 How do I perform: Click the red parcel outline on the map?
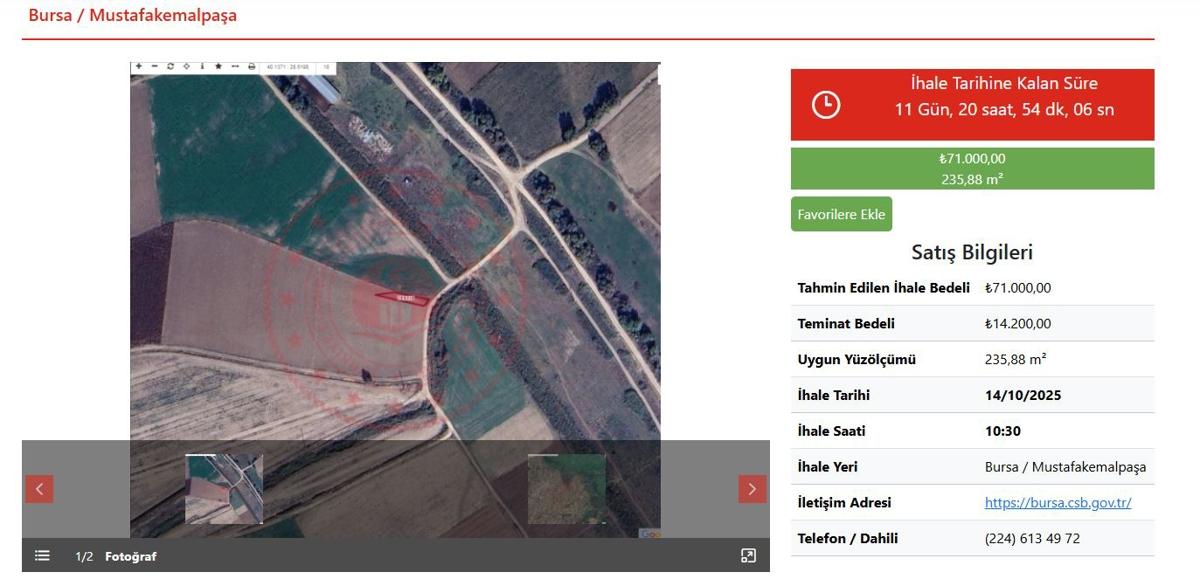(404, 297)
